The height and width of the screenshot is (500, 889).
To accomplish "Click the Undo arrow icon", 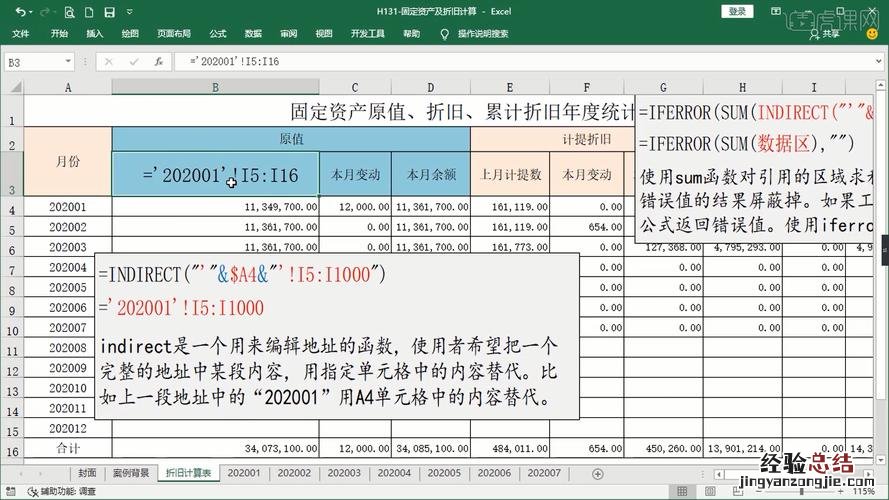I will click(21, 12).
